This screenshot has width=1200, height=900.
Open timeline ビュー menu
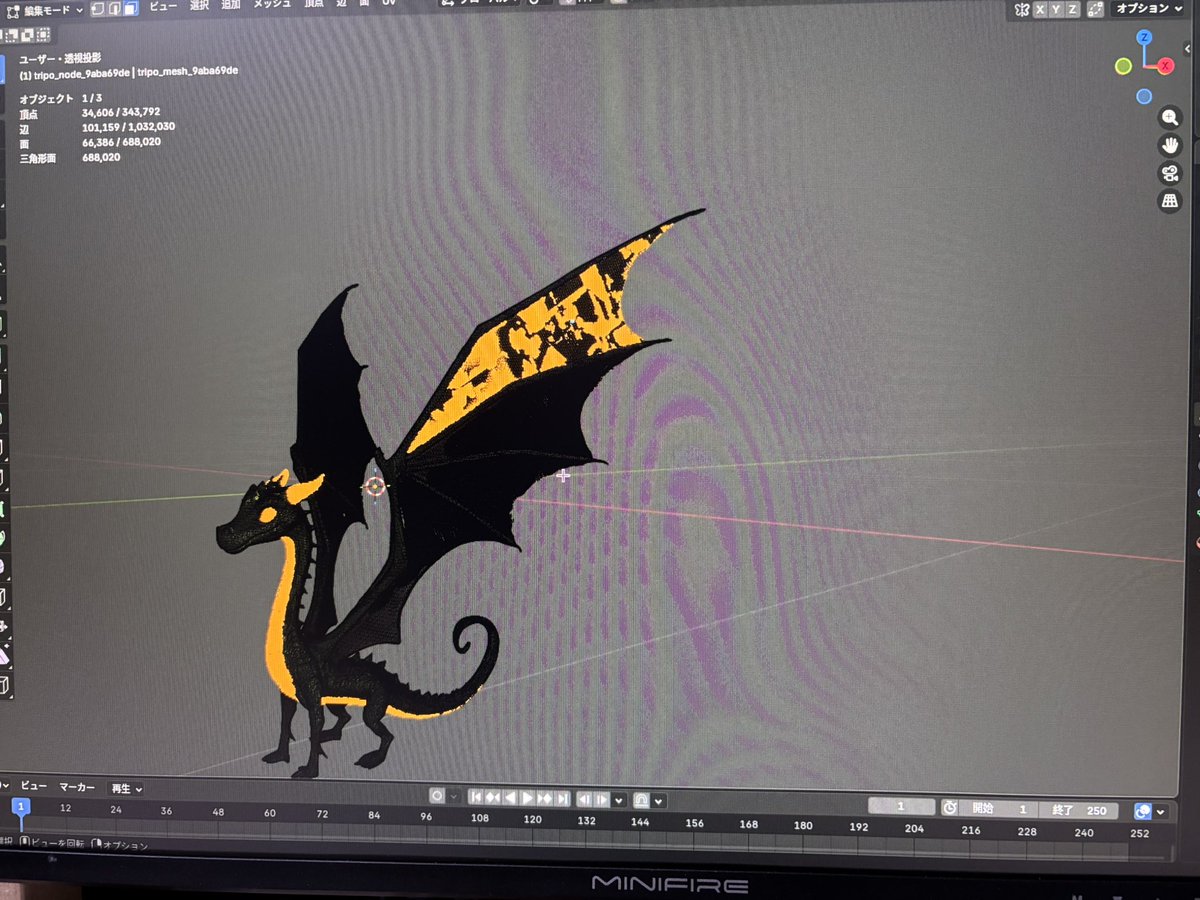tap(33, 788)
